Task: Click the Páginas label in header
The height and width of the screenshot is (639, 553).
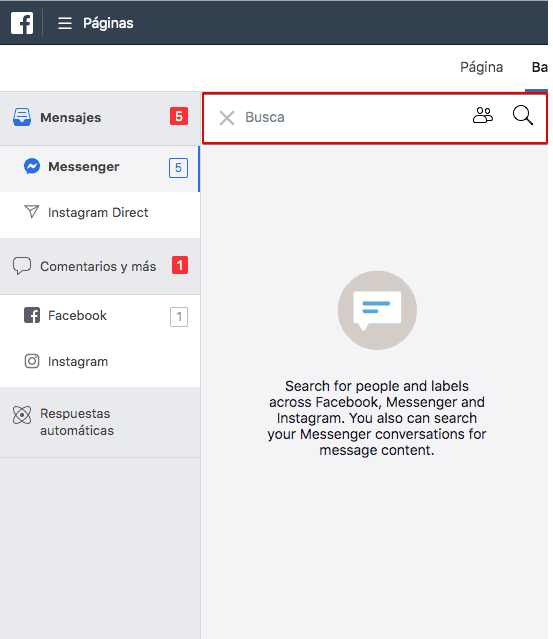Action: (108, 23)
